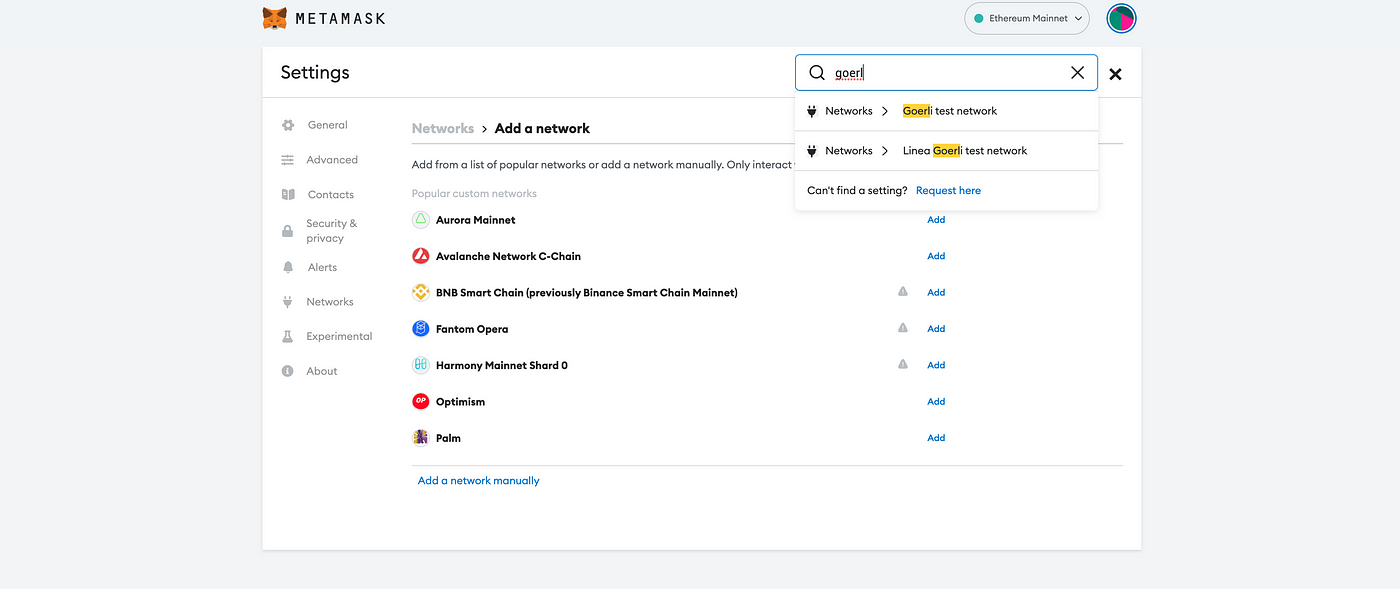1400x589 pixels.
Task: Click the Fantom Opera logo
Action: [x=421, y=329]
